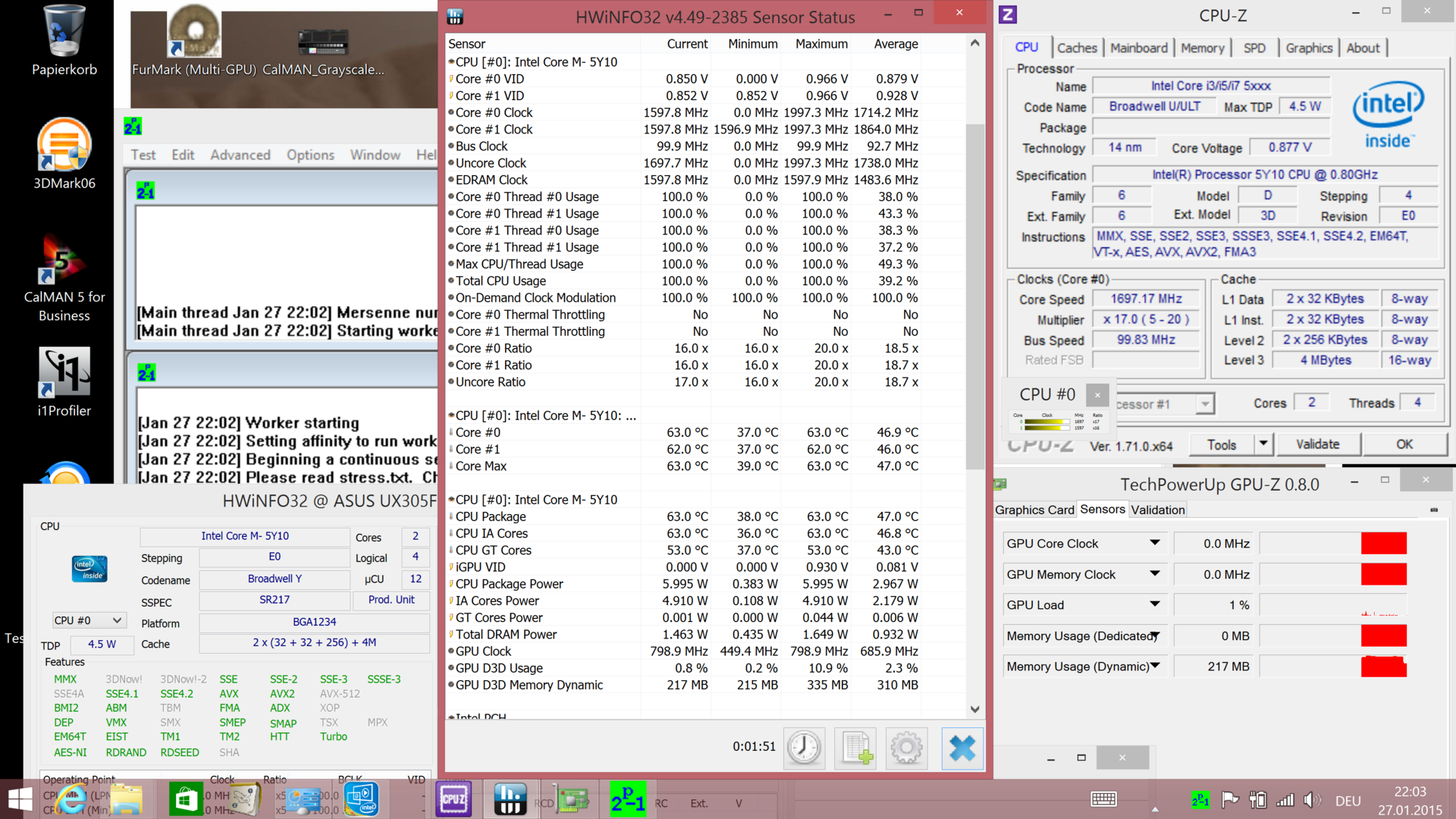This screenshot has height=819, width=1456.
Task: Click the blue X close sensors button
Action: 962,748
